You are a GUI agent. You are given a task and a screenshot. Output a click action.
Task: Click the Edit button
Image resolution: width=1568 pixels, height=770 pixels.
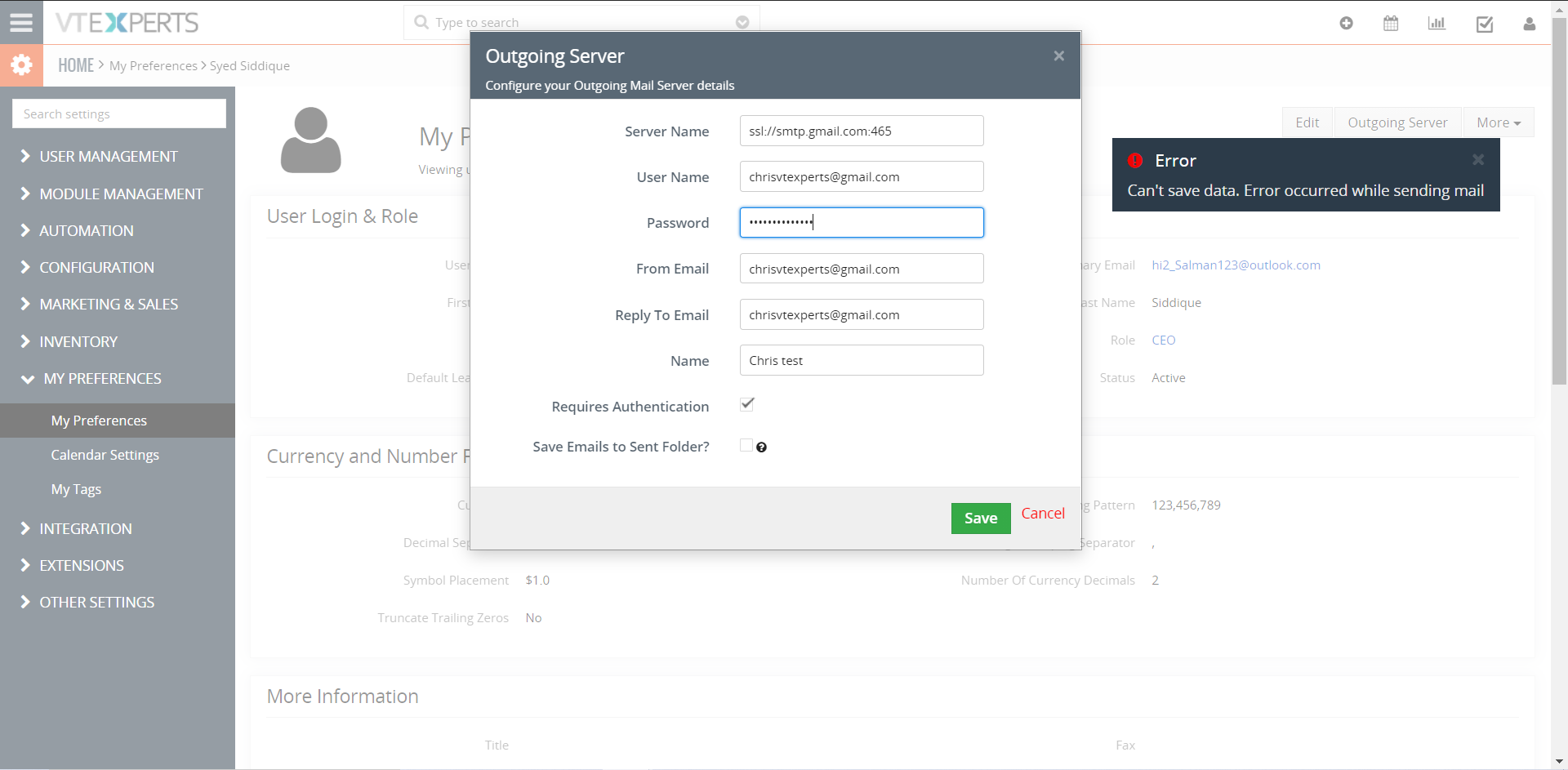pos(1307,122)
